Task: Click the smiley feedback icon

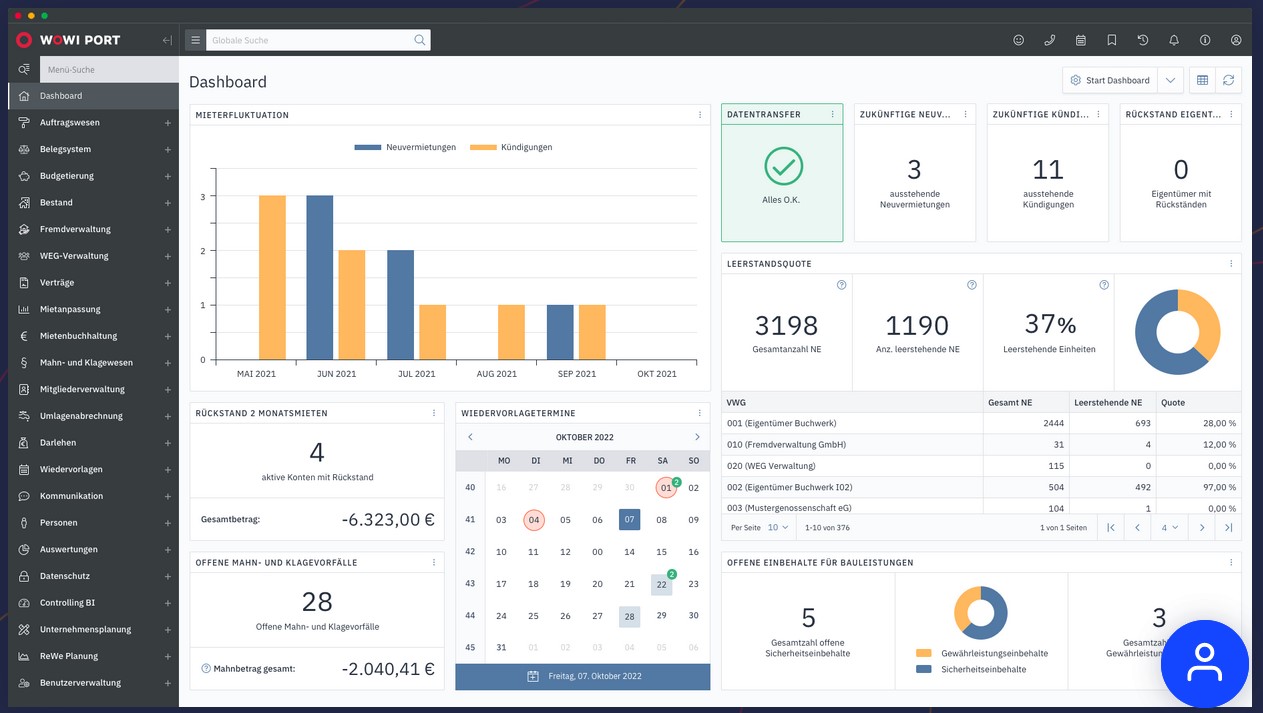Action: point(1019,40)
